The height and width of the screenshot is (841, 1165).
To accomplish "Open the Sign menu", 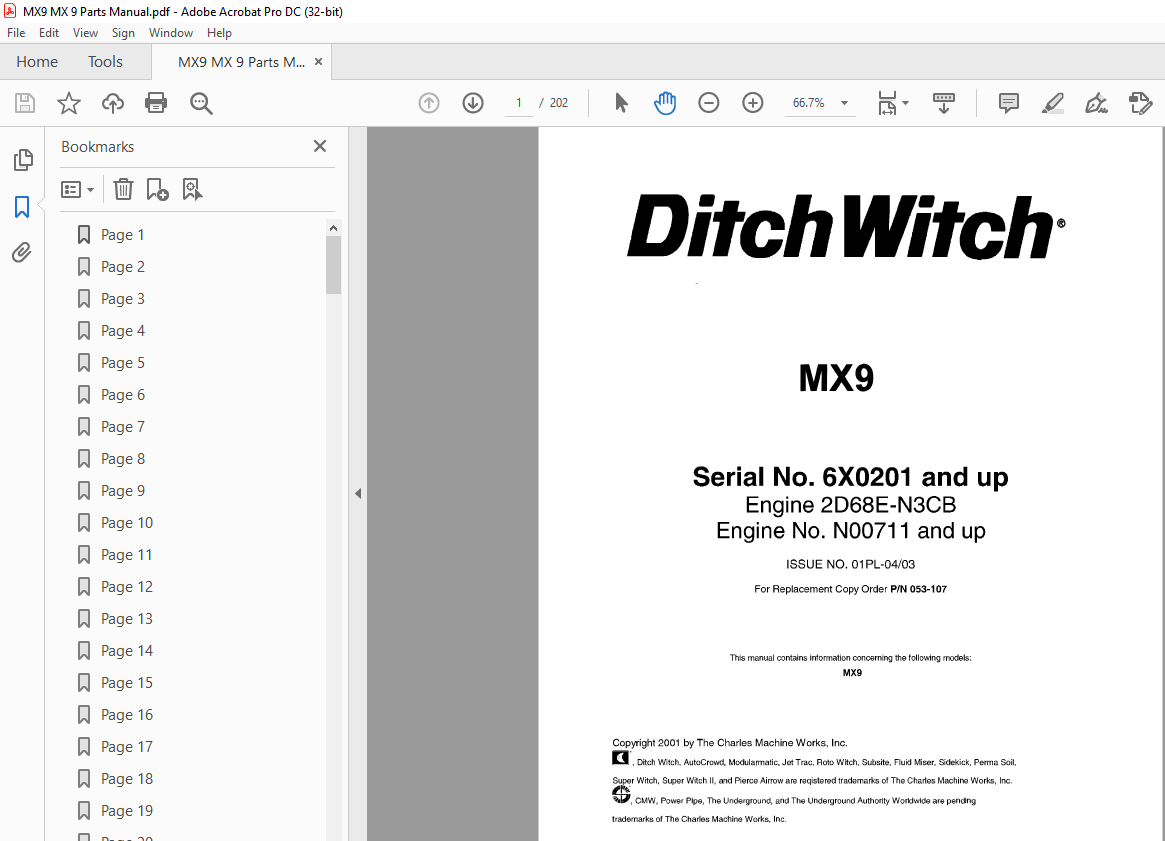I will 123,33.
